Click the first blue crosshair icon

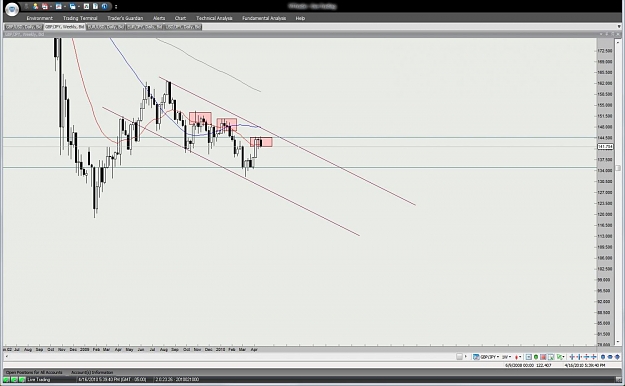point(572,357)
